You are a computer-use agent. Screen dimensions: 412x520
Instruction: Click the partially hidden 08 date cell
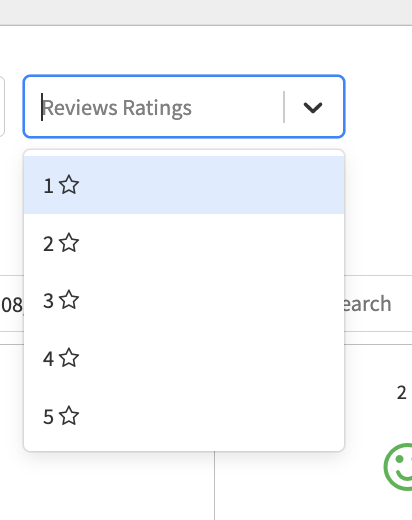(x=12, y=304)
